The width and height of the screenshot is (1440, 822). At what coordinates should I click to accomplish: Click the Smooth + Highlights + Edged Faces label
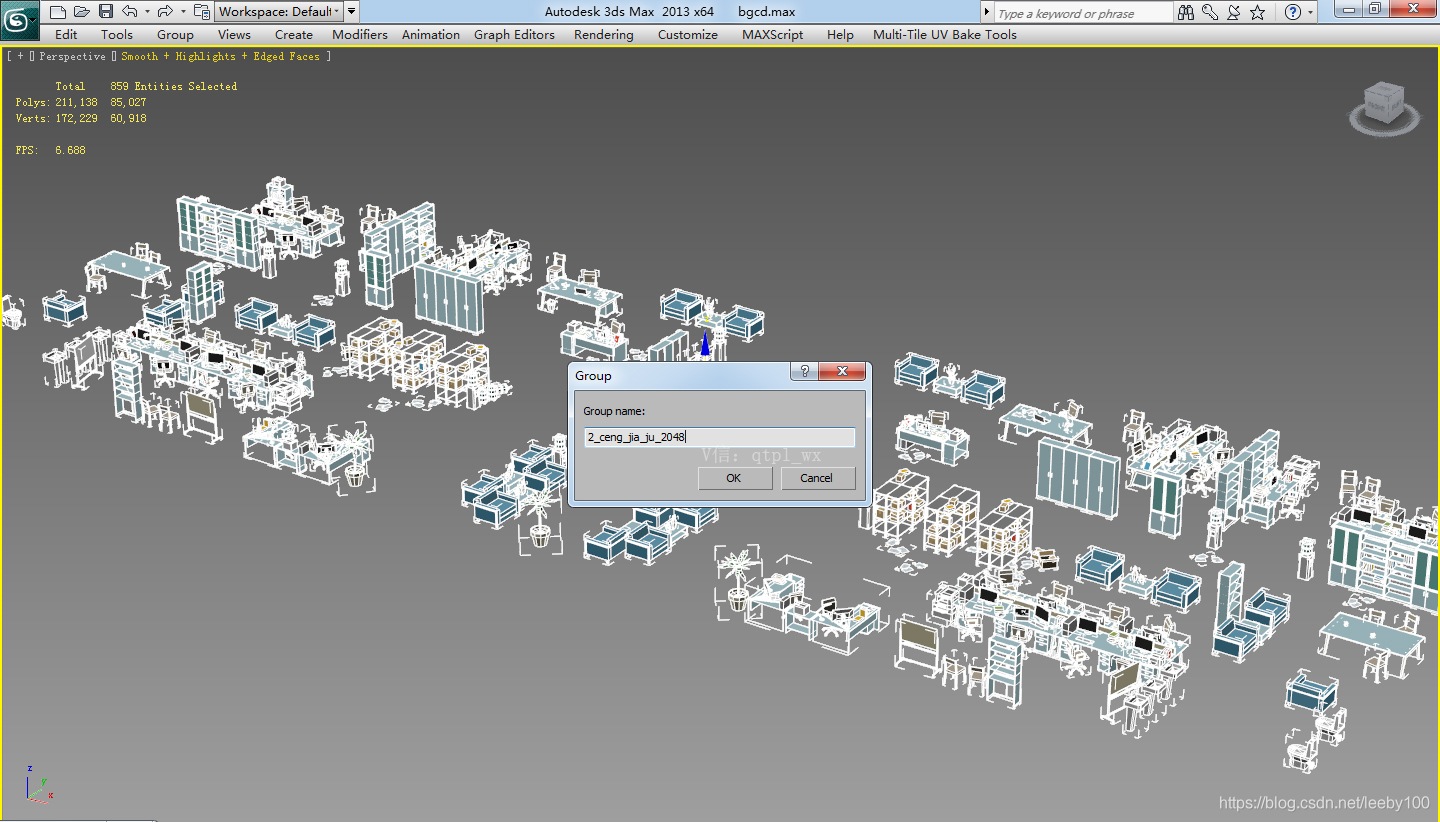[x=221, y=57]
